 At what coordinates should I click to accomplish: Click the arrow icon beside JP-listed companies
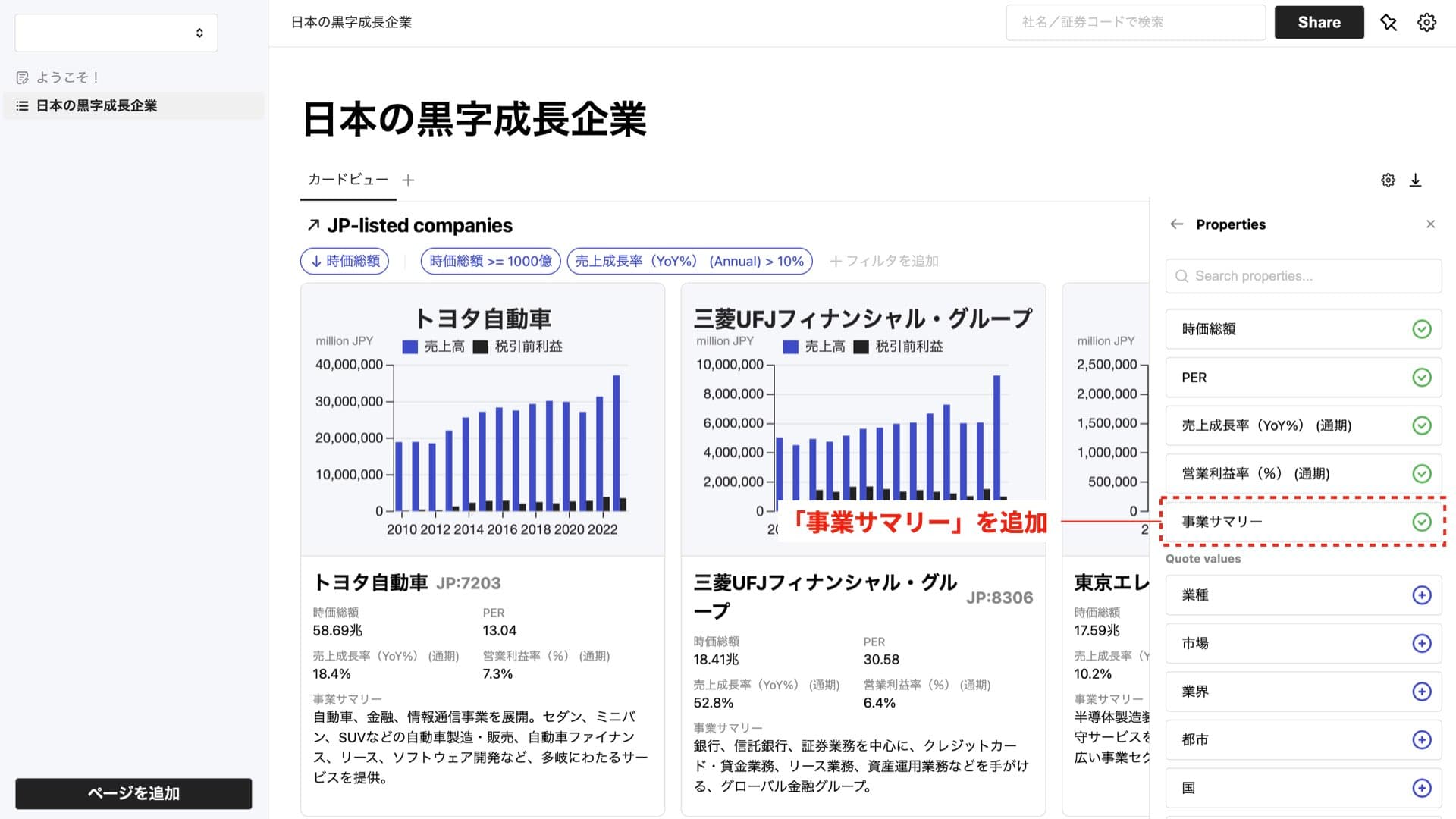pyautogui.click(x=313, y=225)
